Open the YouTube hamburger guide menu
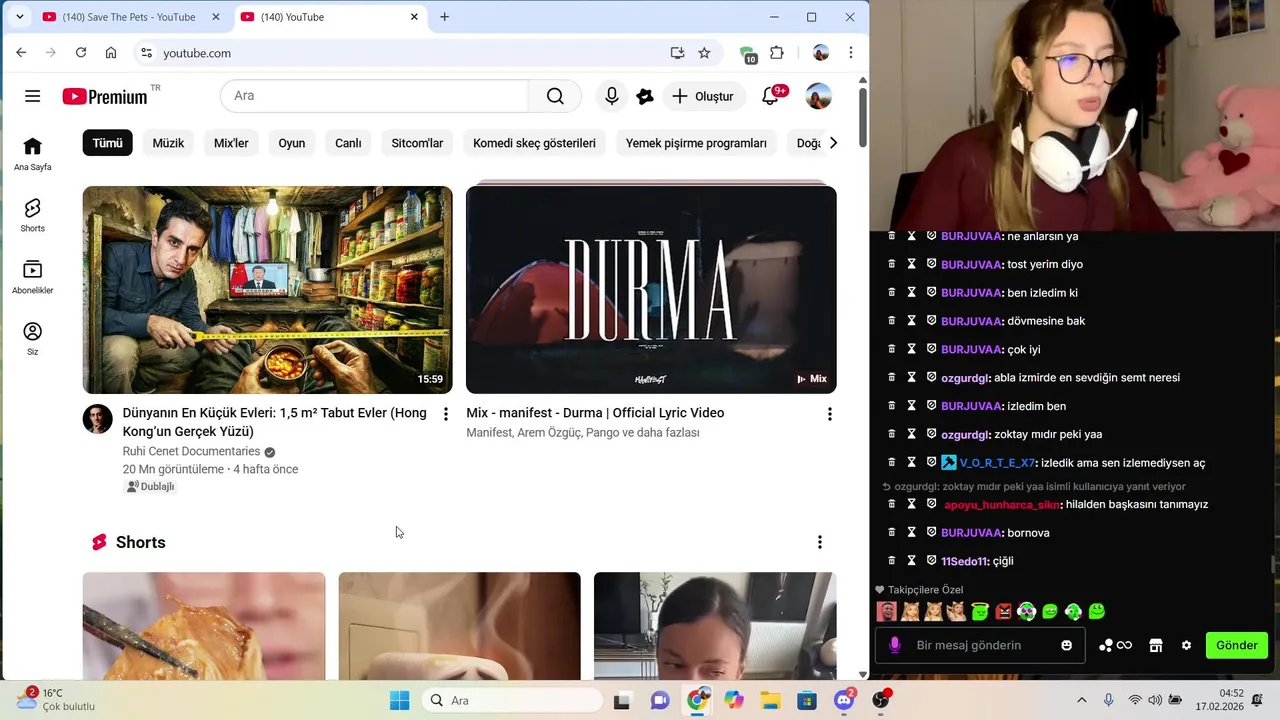1280x720 pixels. point(32,96)
